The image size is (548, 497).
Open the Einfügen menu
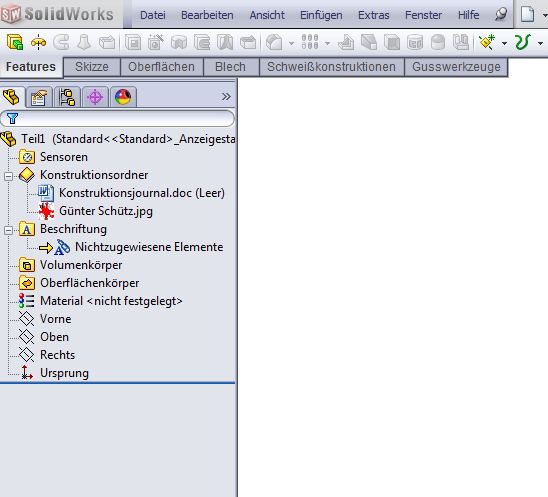point(321,15)
